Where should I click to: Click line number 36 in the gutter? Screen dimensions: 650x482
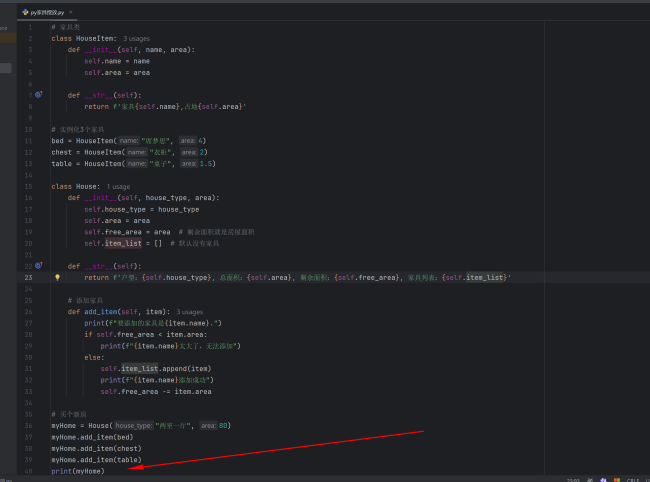28,426
